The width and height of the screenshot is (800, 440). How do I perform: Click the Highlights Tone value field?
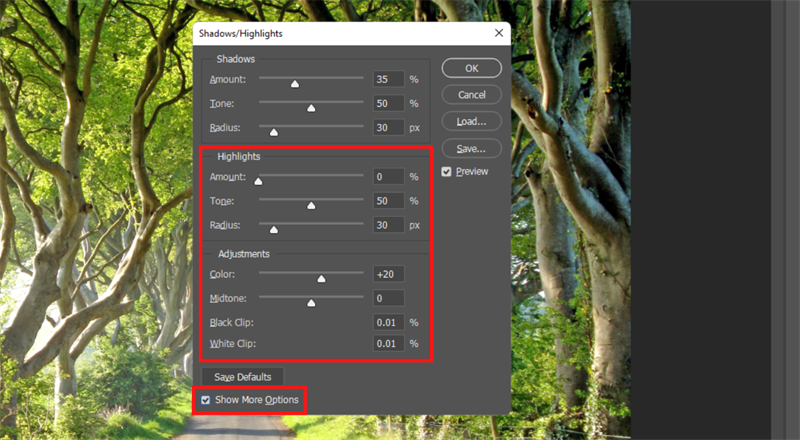point(389,201)
